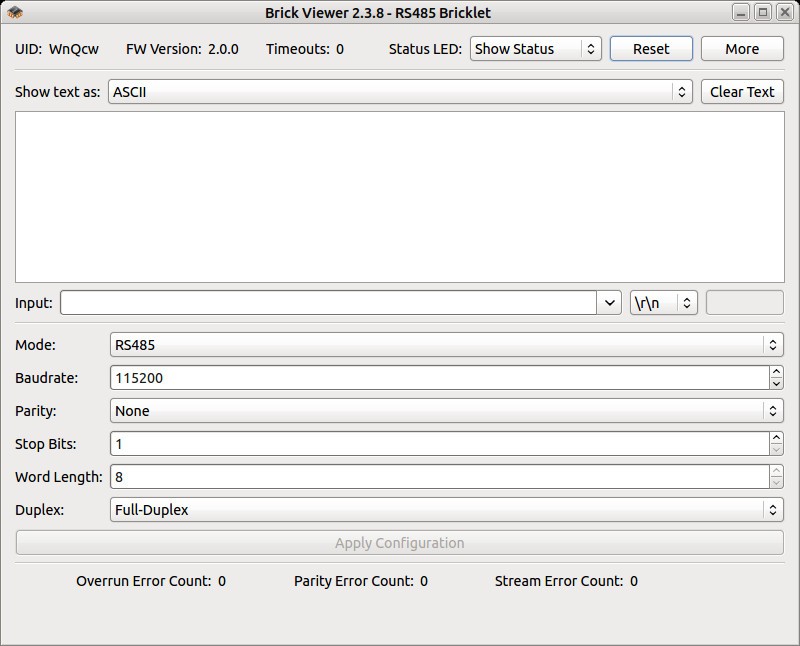Screen dimensions: 800x646
Task: Click the More button
Action: (742, 49)
